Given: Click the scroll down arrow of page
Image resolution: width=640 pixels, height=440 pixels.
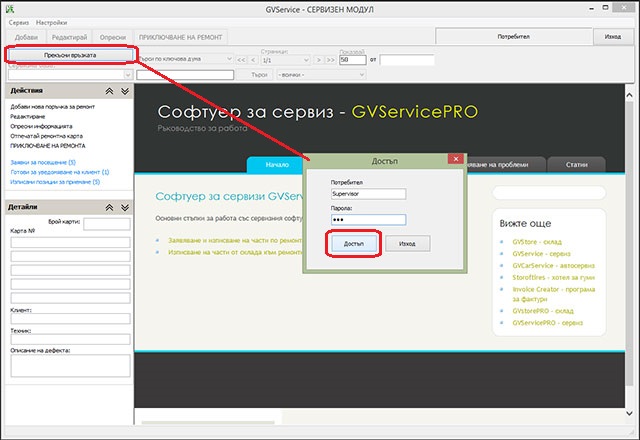Looking at the screenshot, I should (x=629, y=413).
